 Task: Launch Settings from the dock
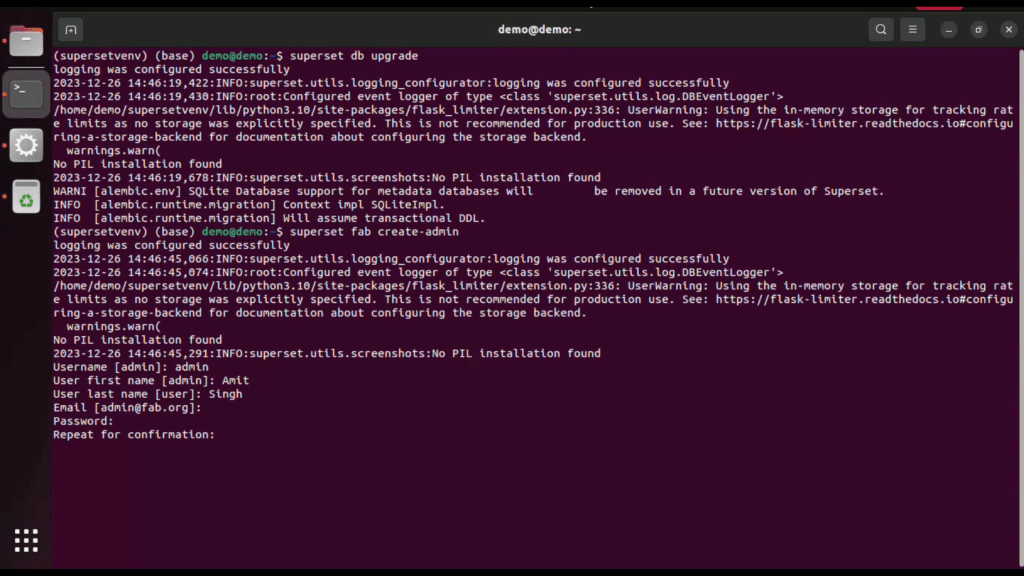click(x=27, y=145)
